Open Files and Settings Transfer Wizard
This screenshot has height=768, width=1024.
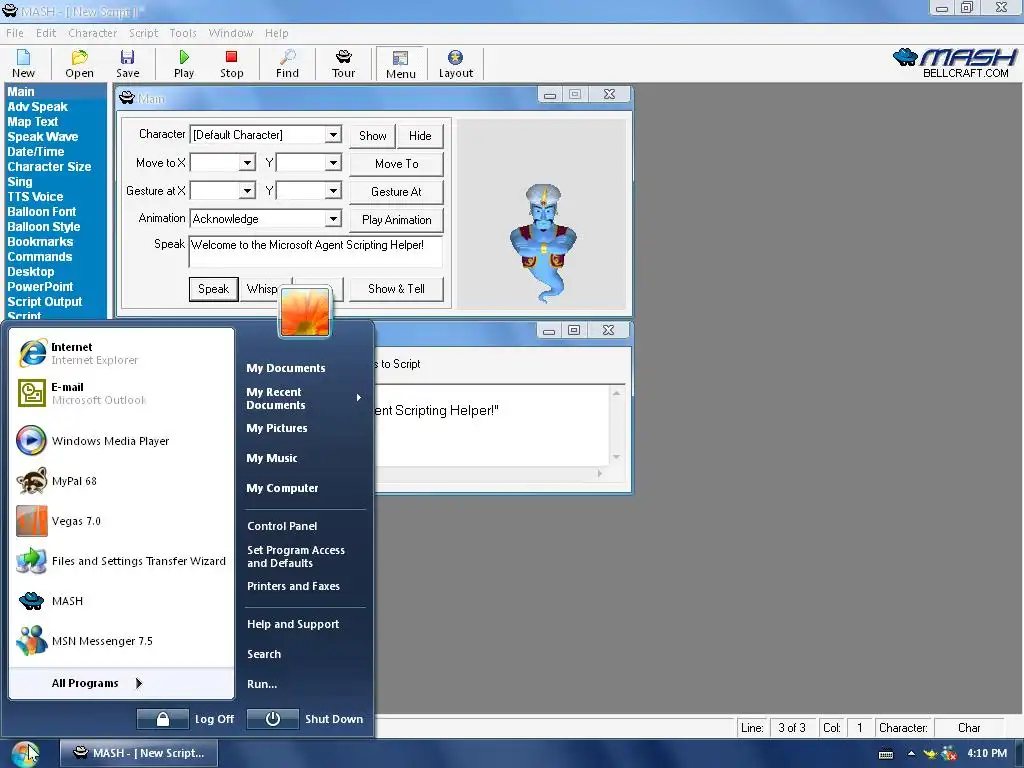(122, 561)
